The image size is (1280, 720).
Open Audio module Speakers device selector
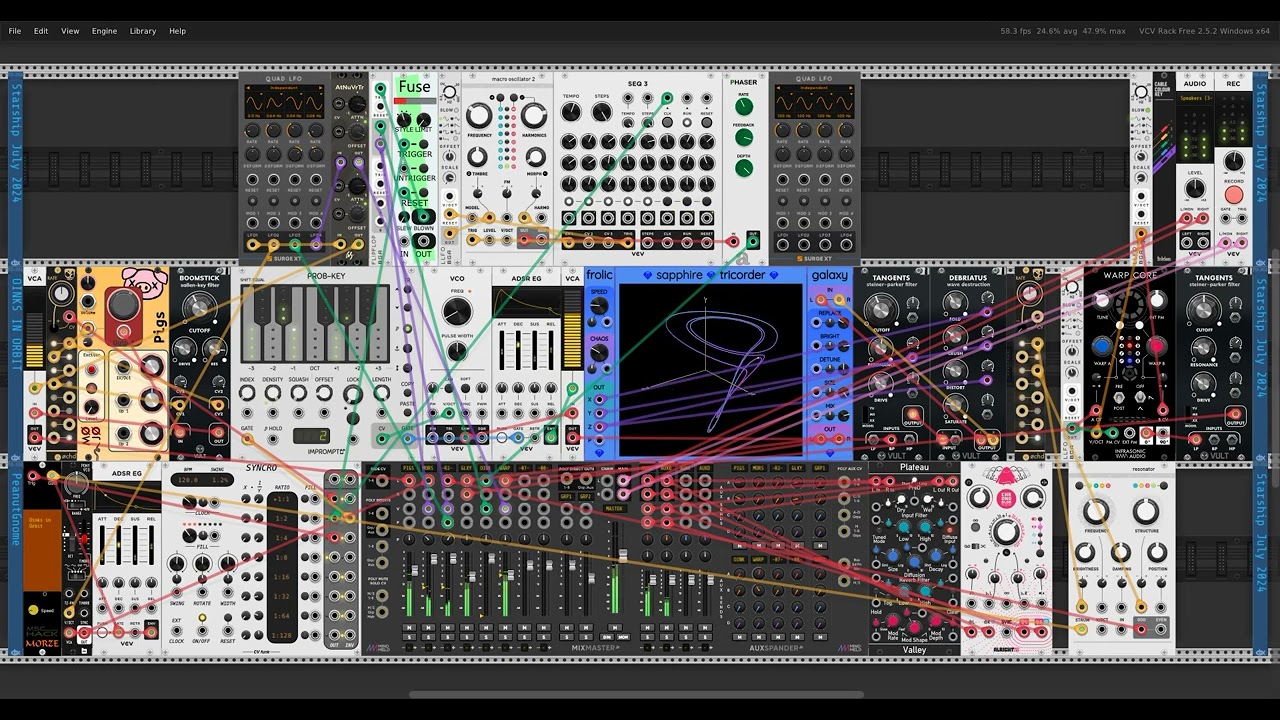point(1195,98)
